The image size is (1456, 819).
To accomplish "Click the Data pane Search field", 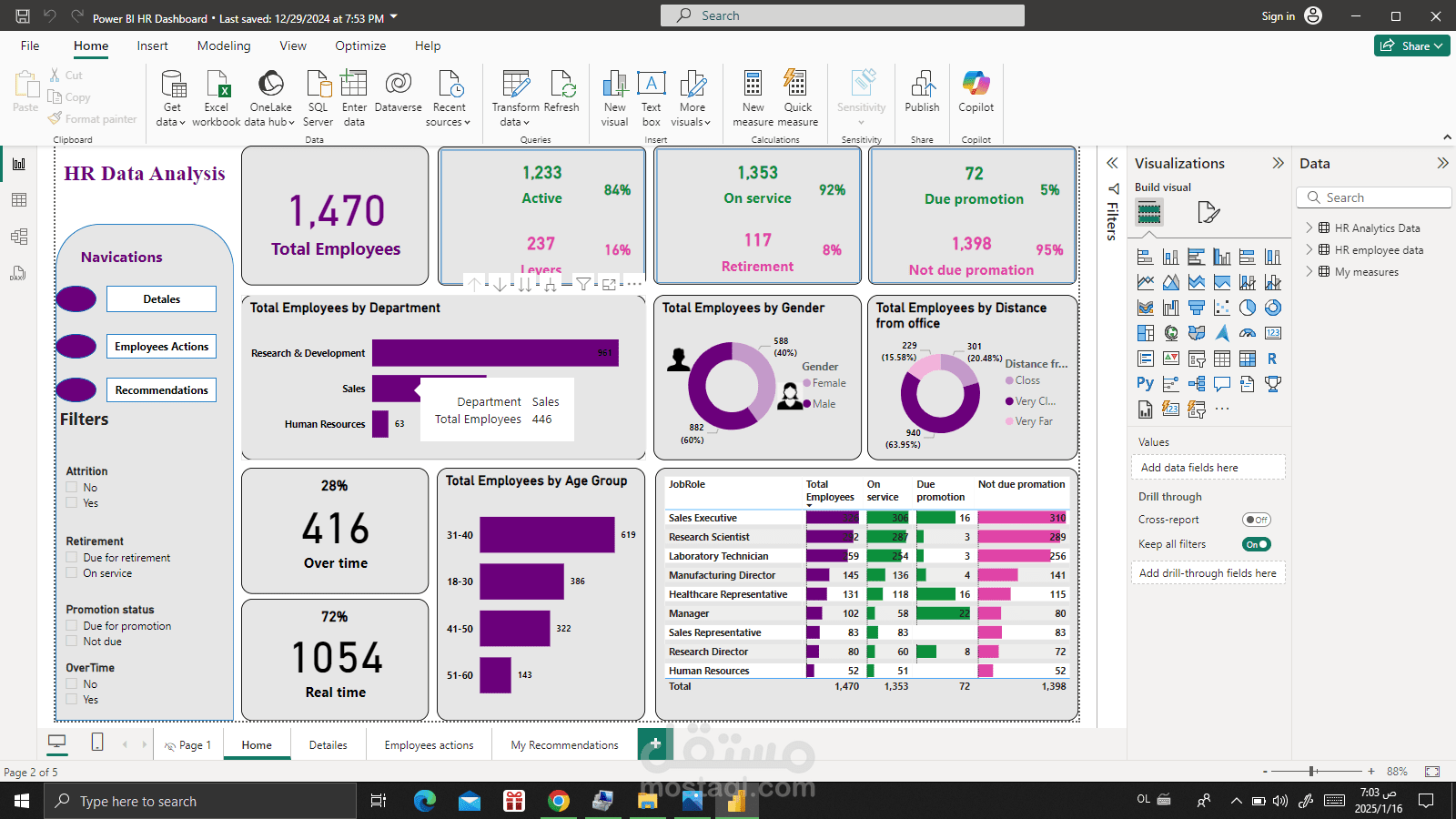I will pyautogui.click(x=1373, y=197).
